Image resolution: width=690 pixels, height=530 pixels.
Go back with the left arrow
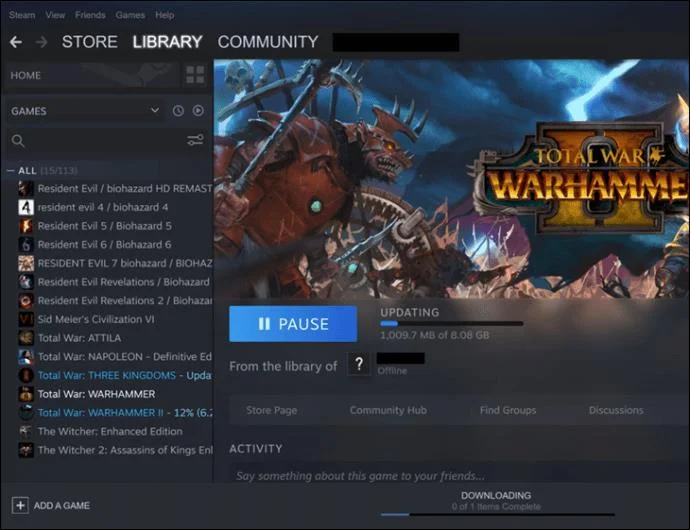(16, 42)
